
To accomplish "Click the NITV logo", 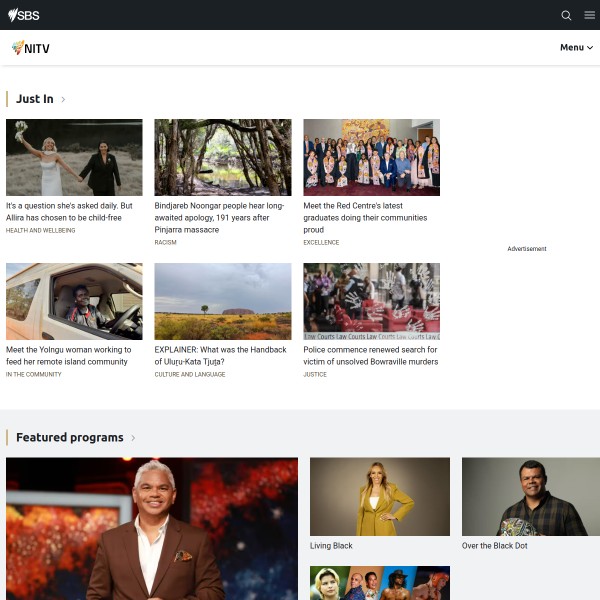I will point(31,48).
